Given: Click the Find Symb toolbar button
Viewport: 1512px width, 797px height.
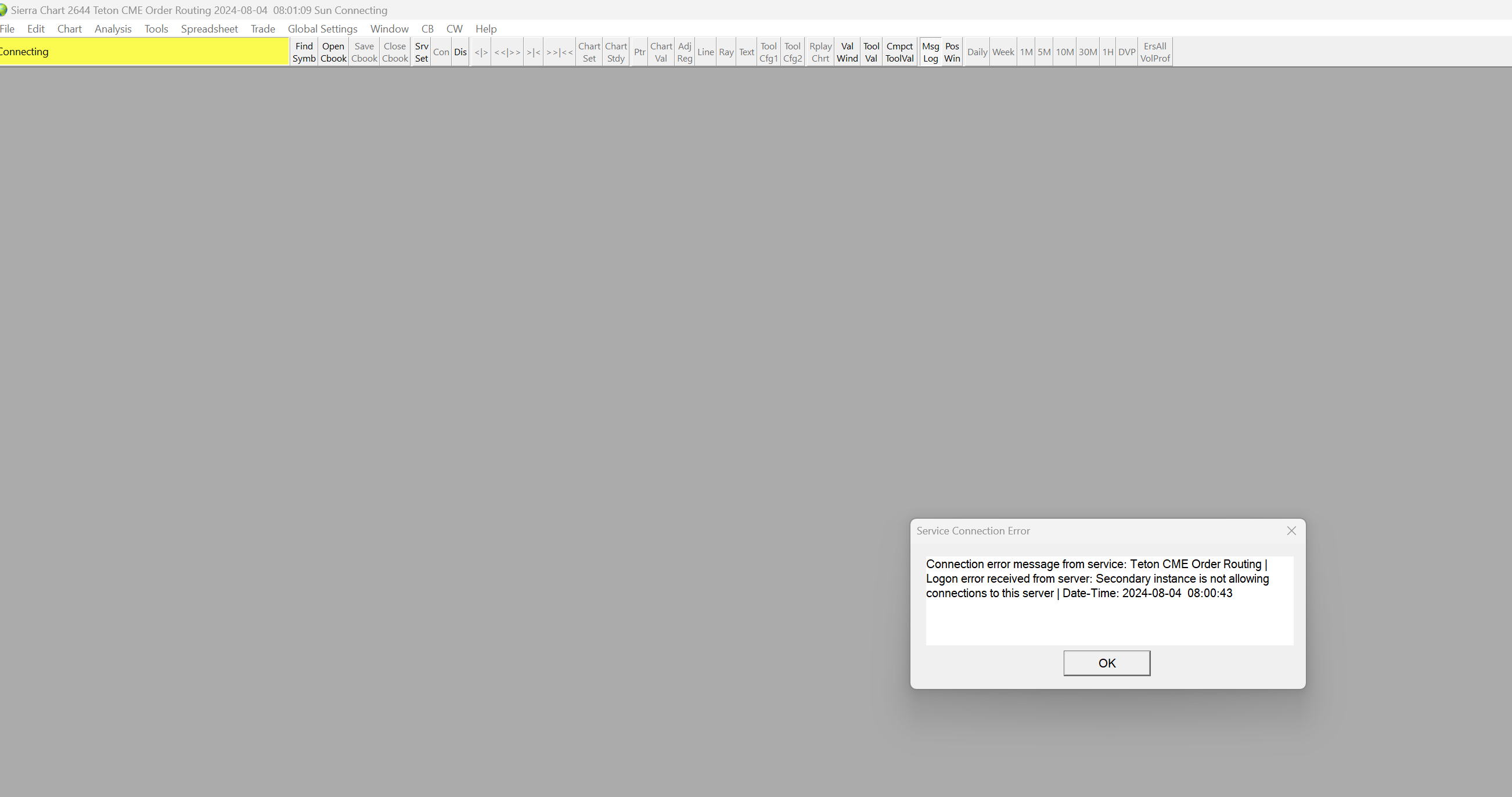Looking at the screenshot, I should tap(304, 52).
